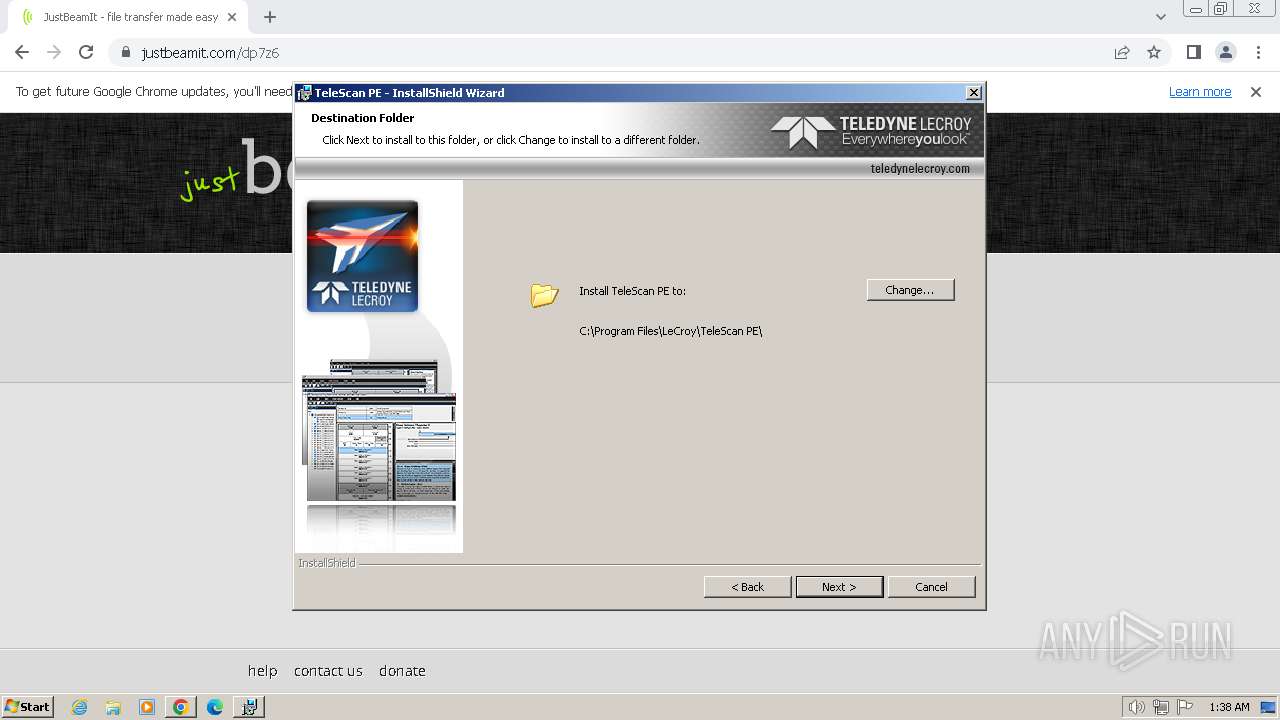The width and height of the screenshot is (1280, 720).
Task: Click the teledynelecroy.com text in header
Action: [920, 169]
